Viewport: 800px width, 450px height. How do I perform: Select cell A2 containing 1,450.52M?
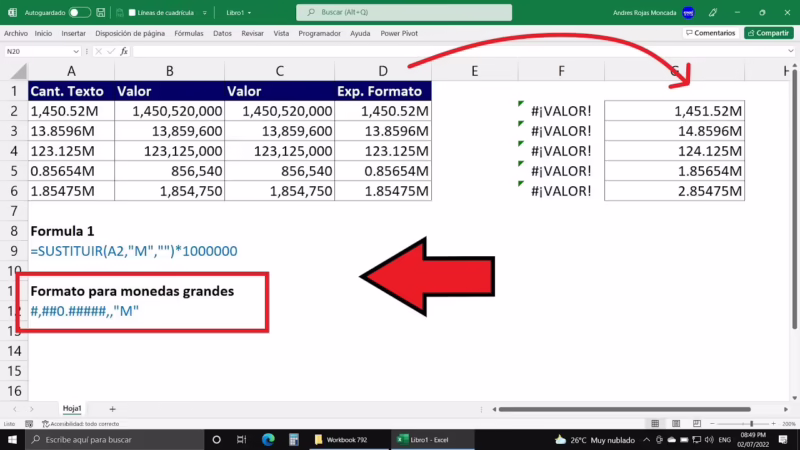coord(71,111)
